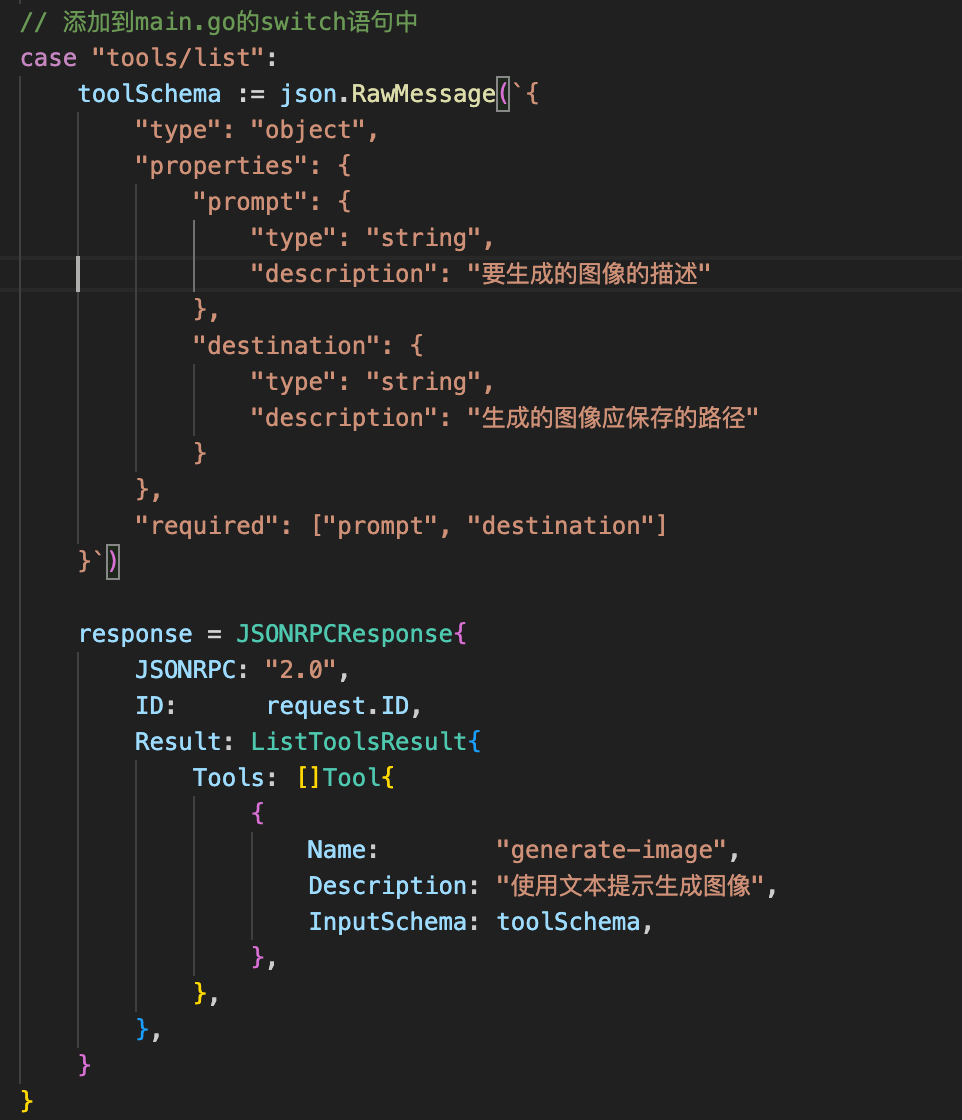Click the JSONRPC field label

(x=185, y=669)
